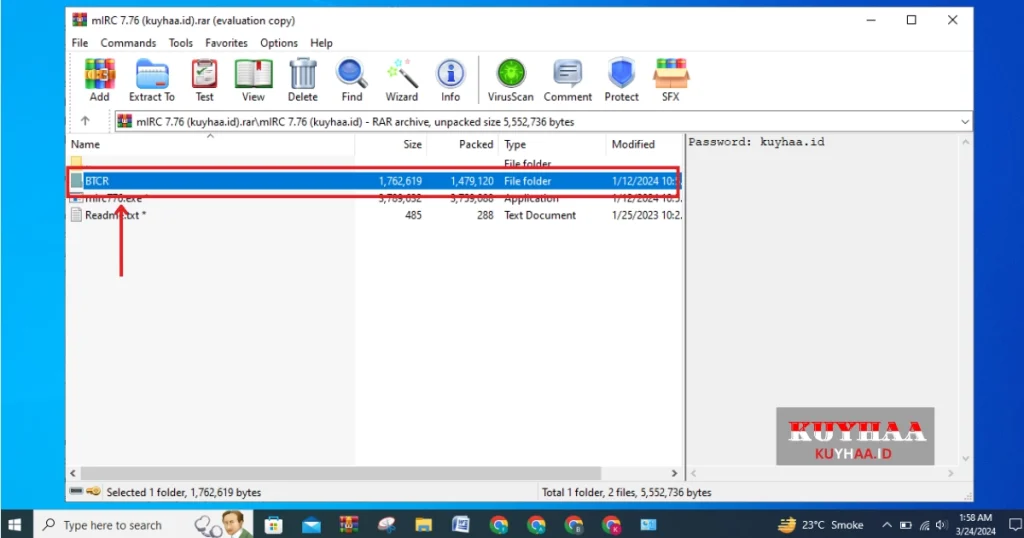Click the Password: kuyhaa.id comment text

756,142
